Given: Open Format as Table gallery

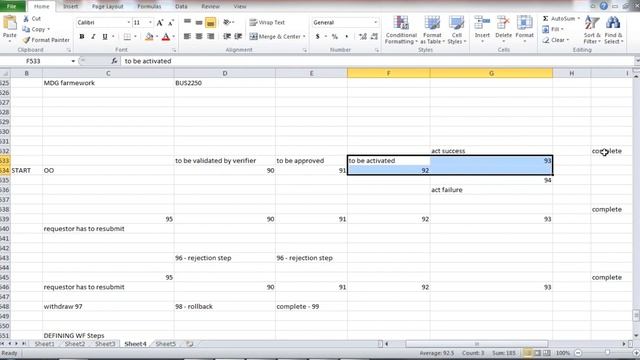Looking at the screenshot, I should click(x=432, y=30).
